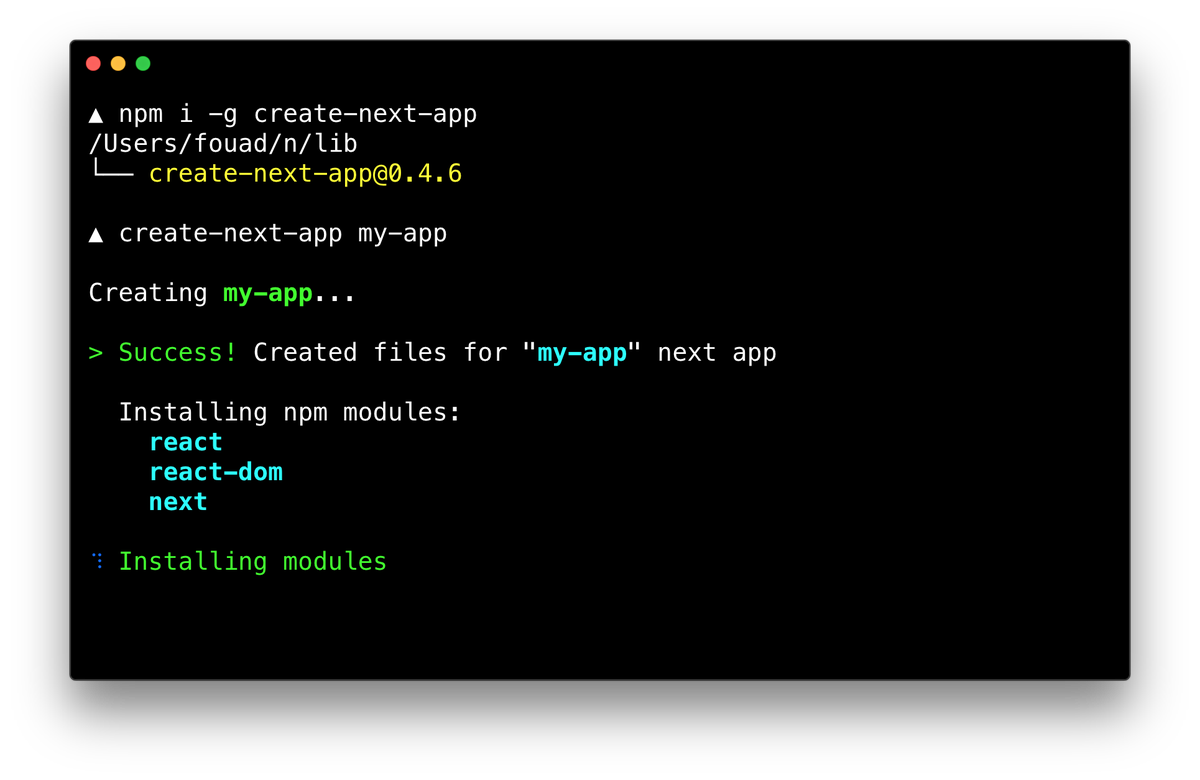Click the '/Users/fouad/n/lib' path line

(223, 144)
